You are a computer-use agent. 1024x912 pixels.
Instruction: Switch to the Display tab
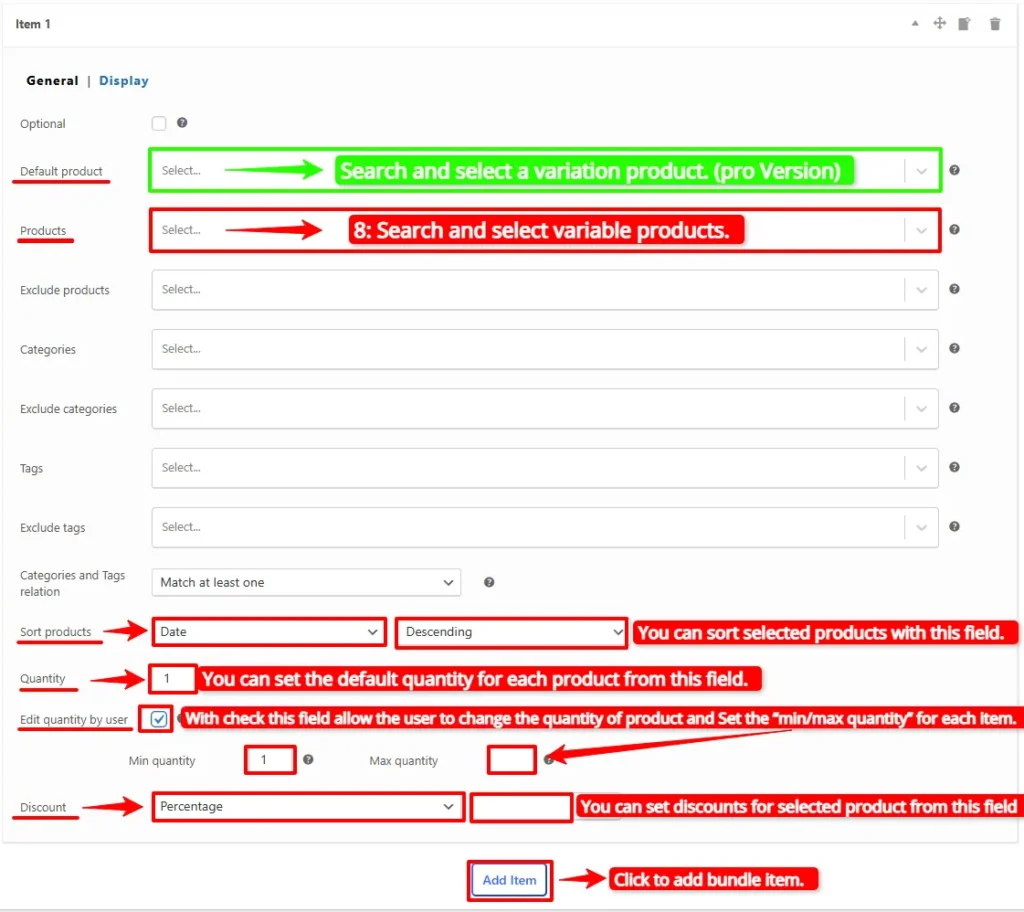[123, 81]
